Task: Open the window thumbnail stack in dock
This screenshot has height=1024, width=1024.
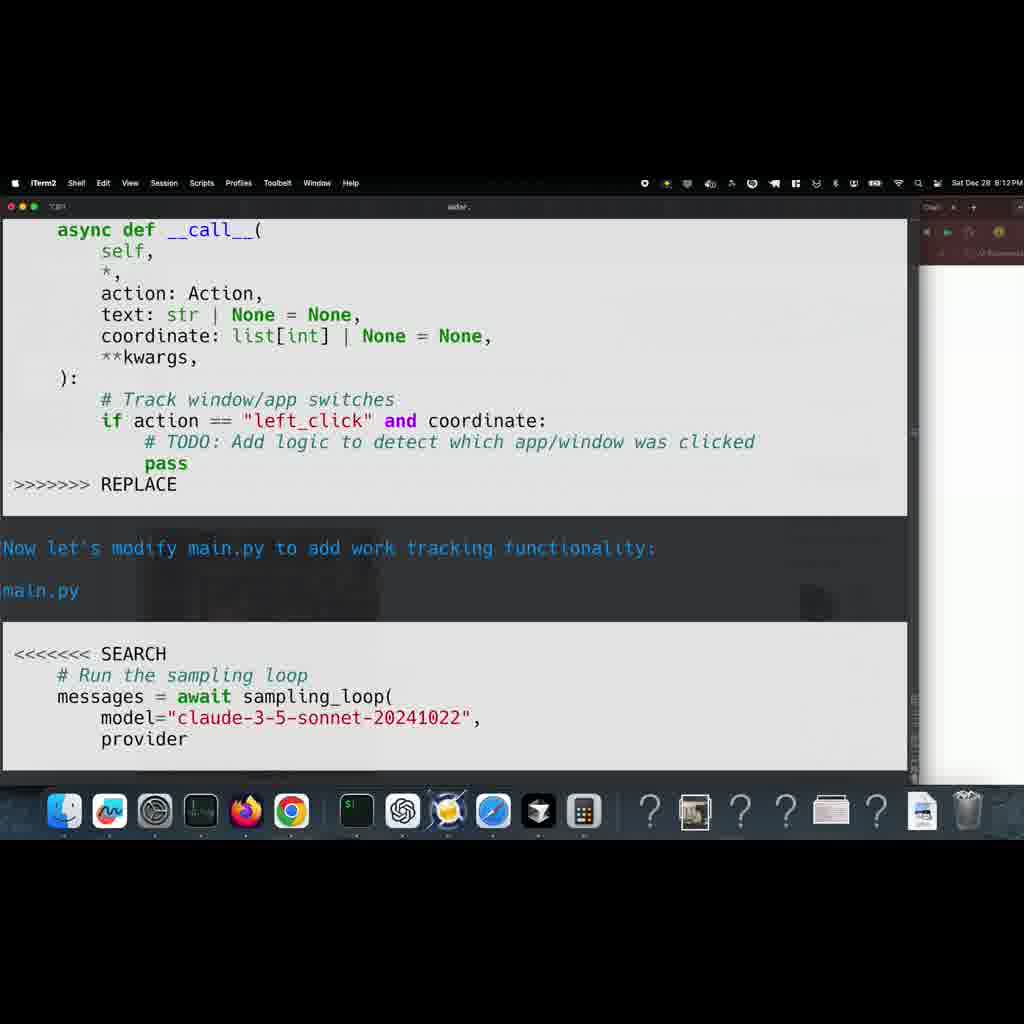Action: click(x=831, y=811)
